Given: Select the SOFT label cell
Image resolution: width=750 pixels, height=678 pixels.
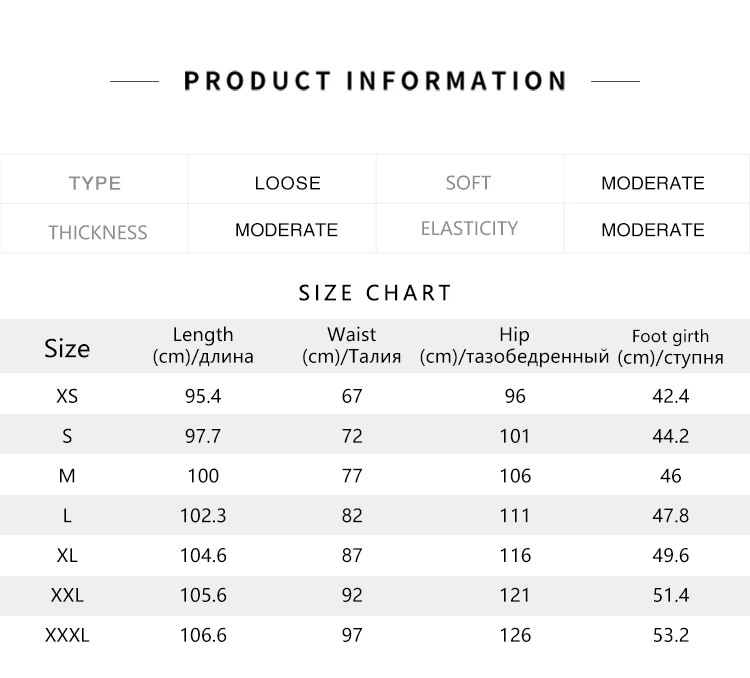Looking at the screenshot, I should pos(470,179).
